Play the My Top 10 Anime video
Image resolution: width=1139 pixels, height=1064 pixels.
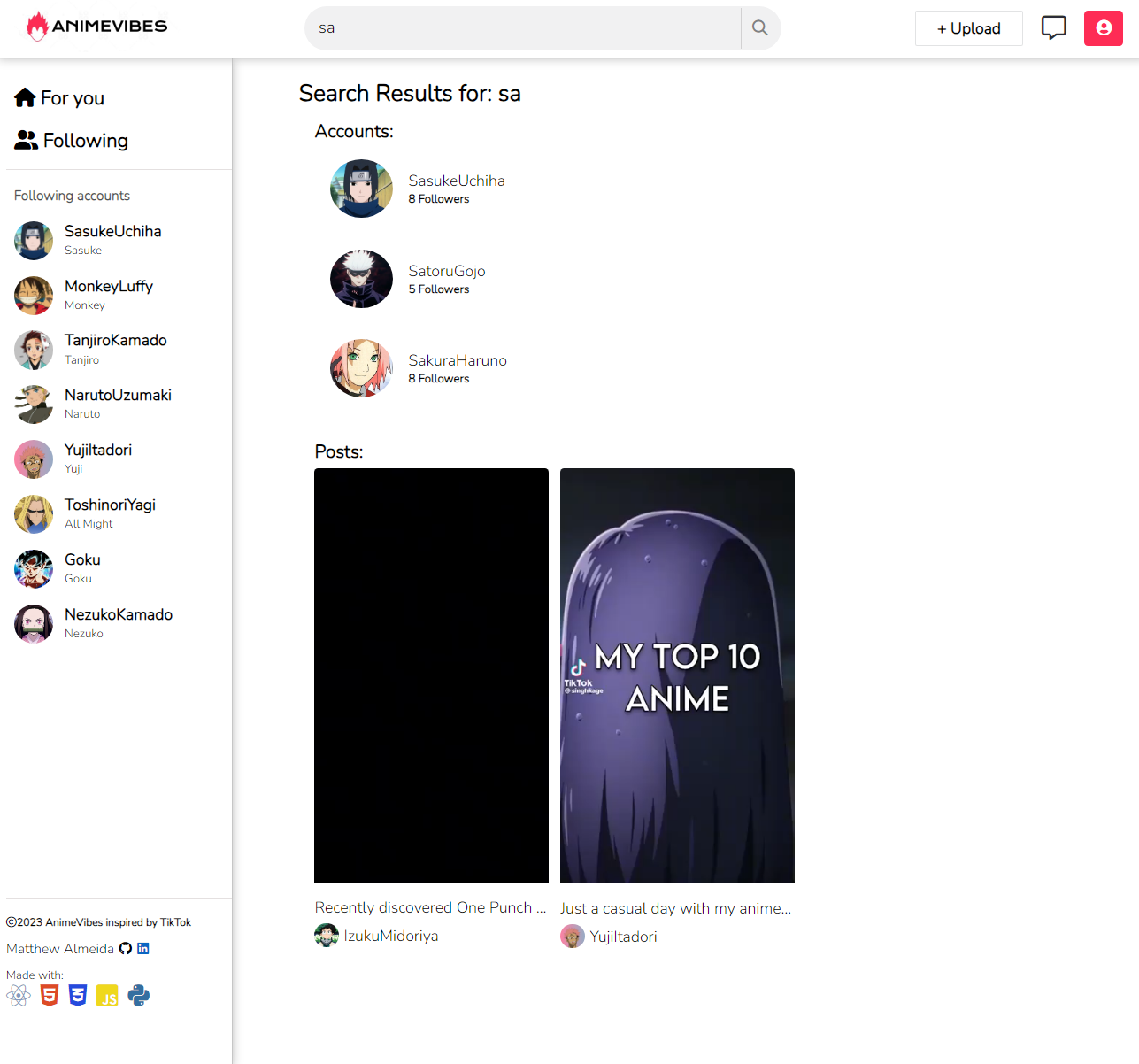click(677, 675)
